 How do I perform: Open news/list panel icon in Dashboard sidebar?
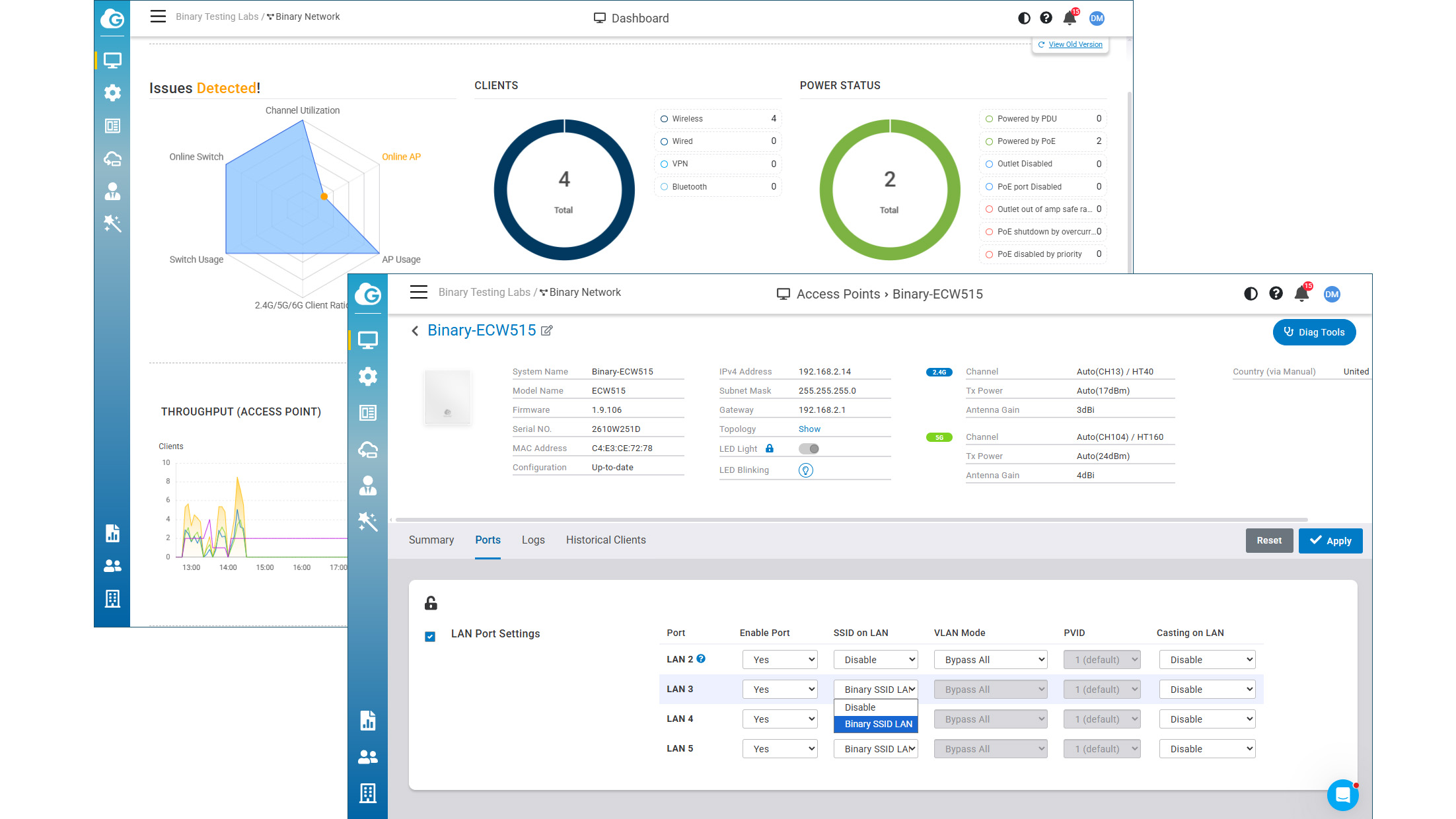pyautogui.click(x=112, y=125)
